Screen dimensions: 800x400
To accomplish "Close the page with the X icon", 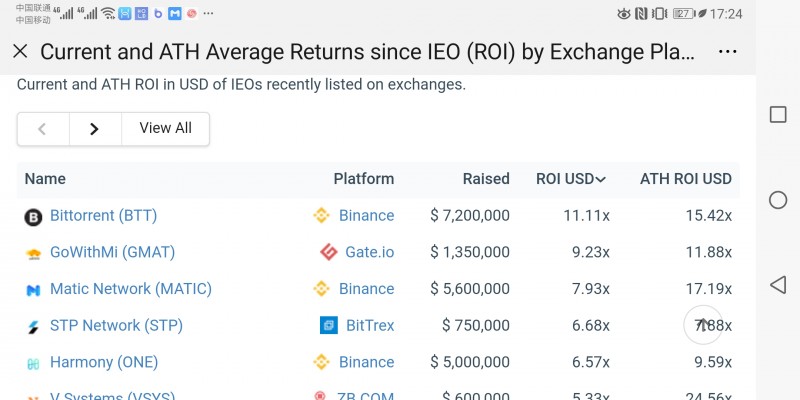I will click(x=20, y=52).
